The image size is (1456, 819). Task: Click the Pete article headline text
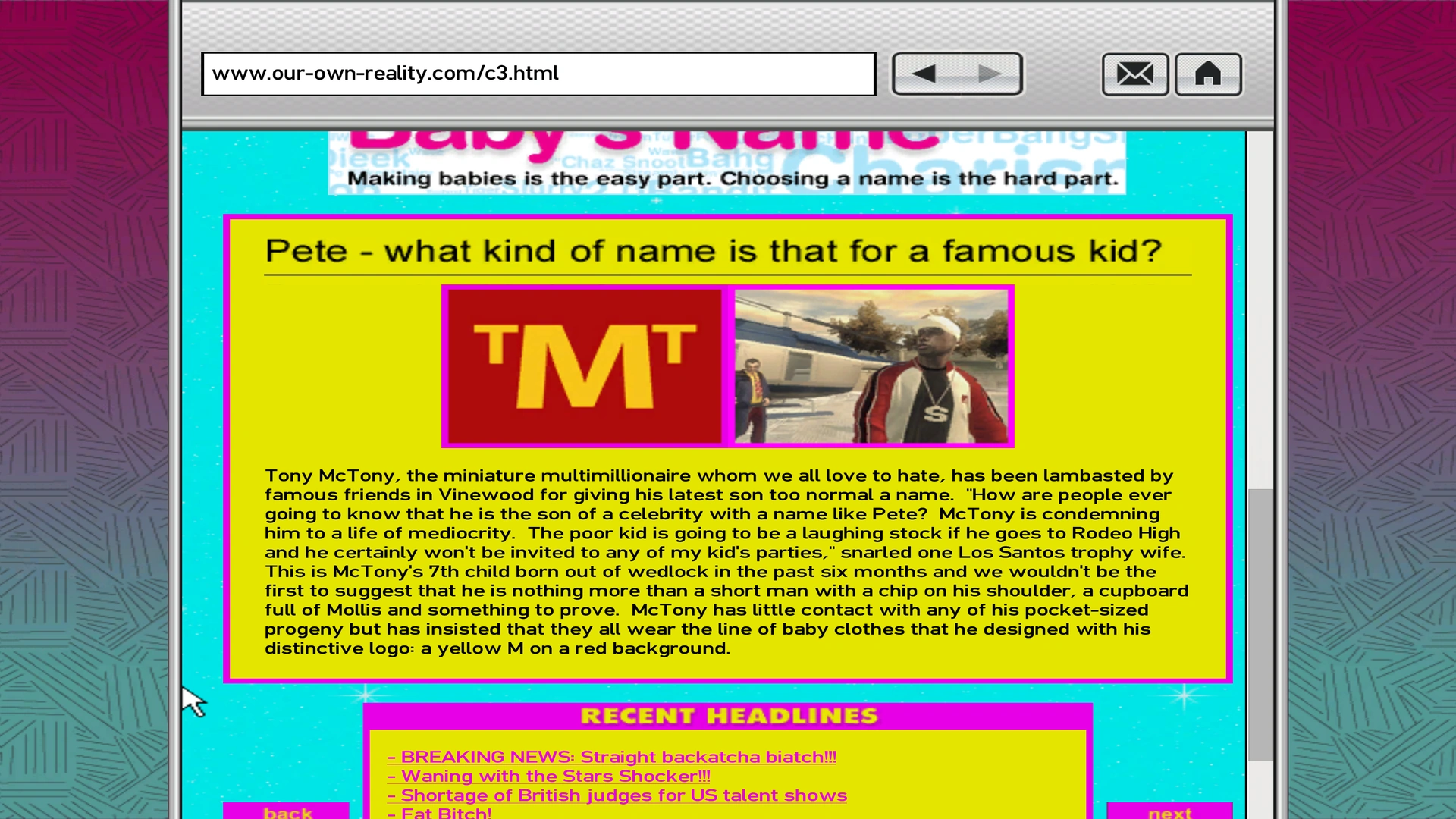(713, 251)
